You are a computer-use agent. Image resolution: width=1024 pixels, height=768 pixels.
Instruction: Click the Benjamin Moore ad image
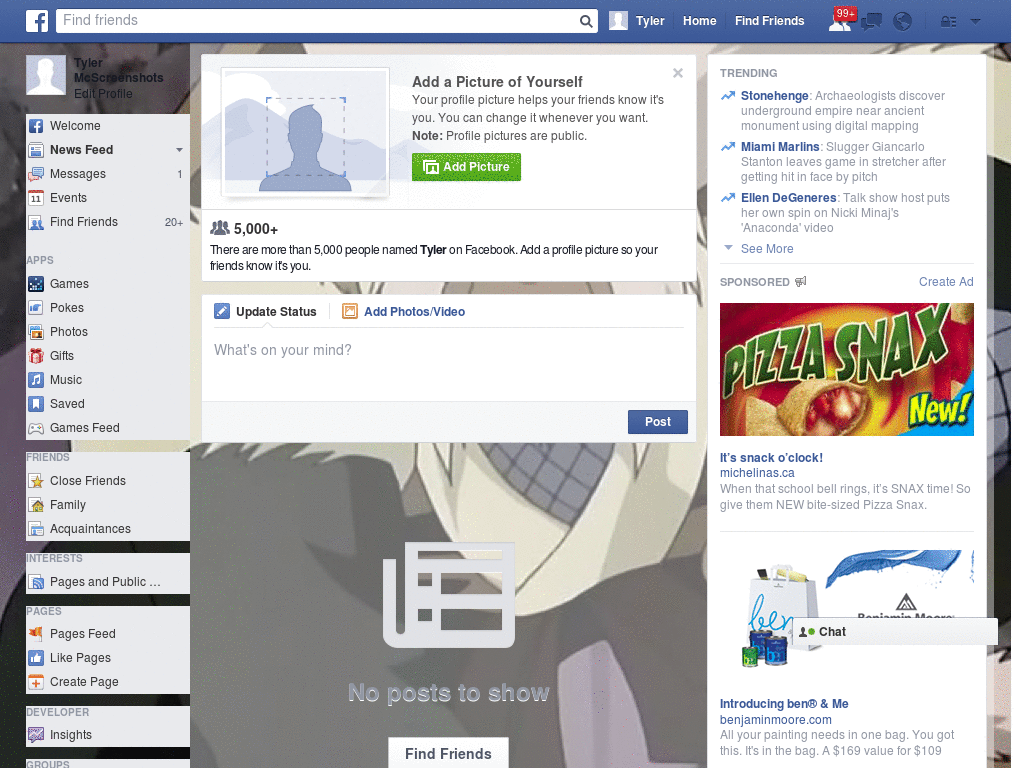[846, 609]
